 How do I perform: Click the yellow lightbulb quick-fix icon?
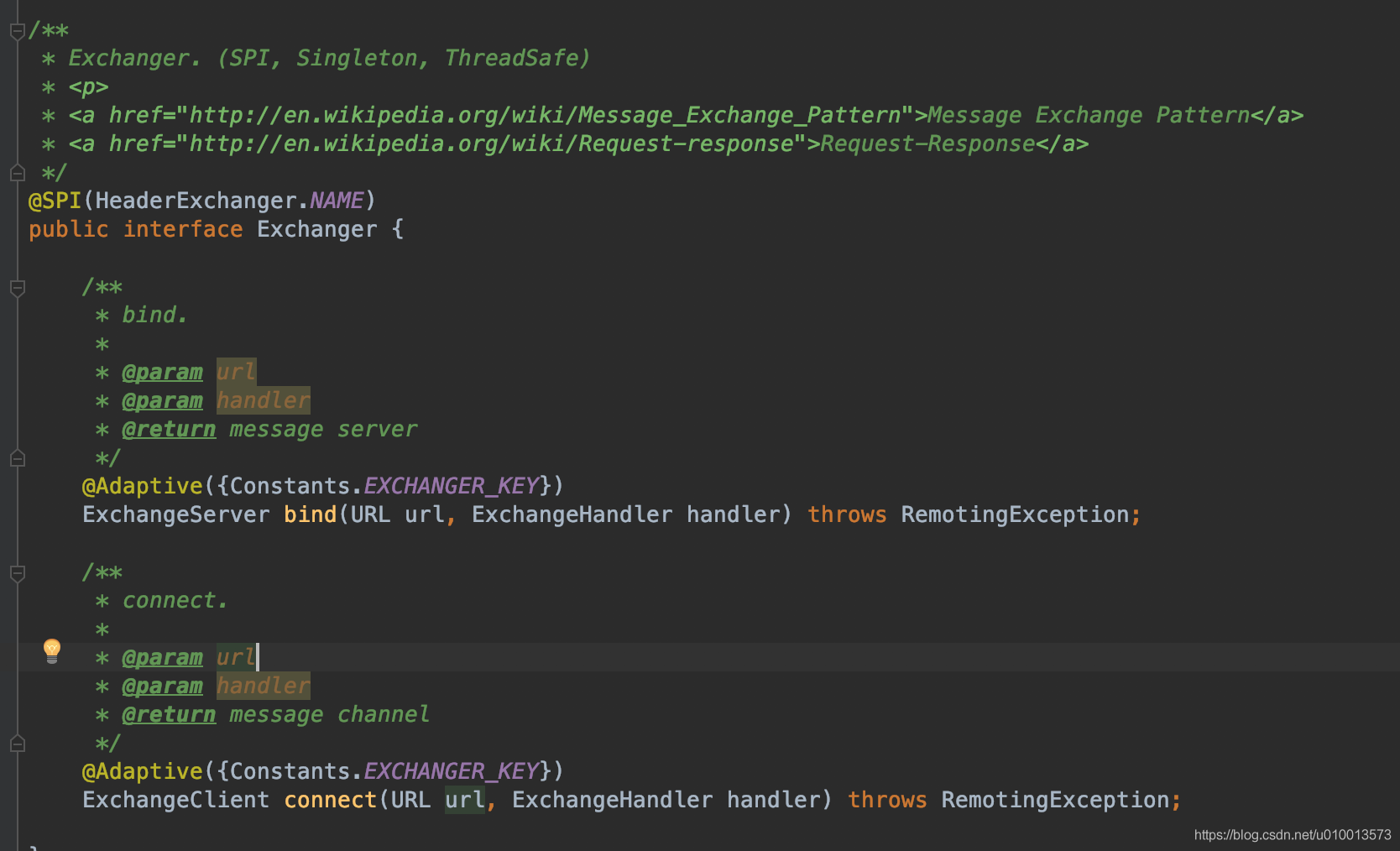pos(52,650)
